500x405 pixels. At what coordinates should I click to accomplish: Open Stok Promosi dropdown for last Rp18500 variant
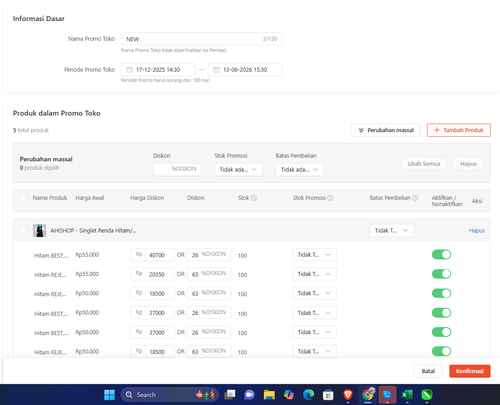[314, 351]
